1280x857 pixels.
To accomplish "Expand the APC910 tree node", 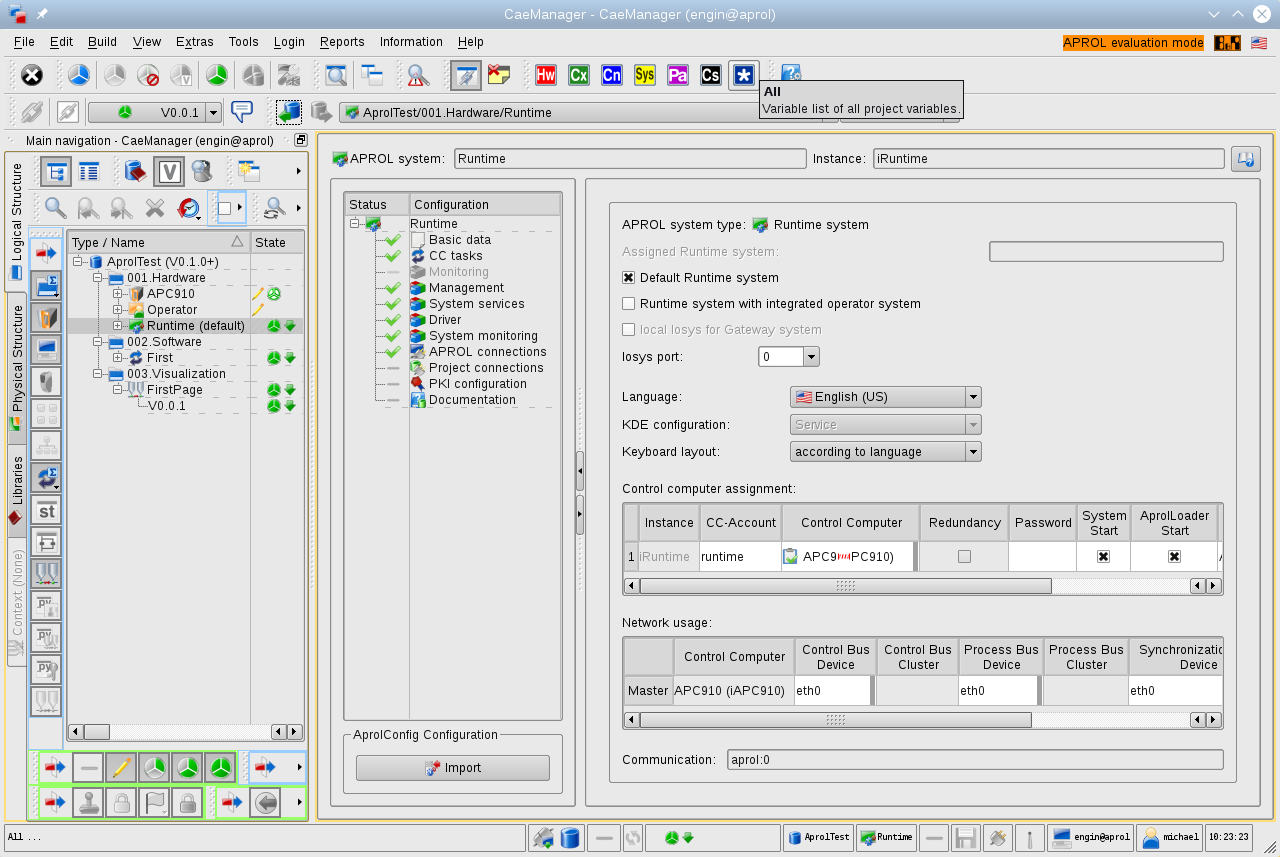I will click(118, 294).
